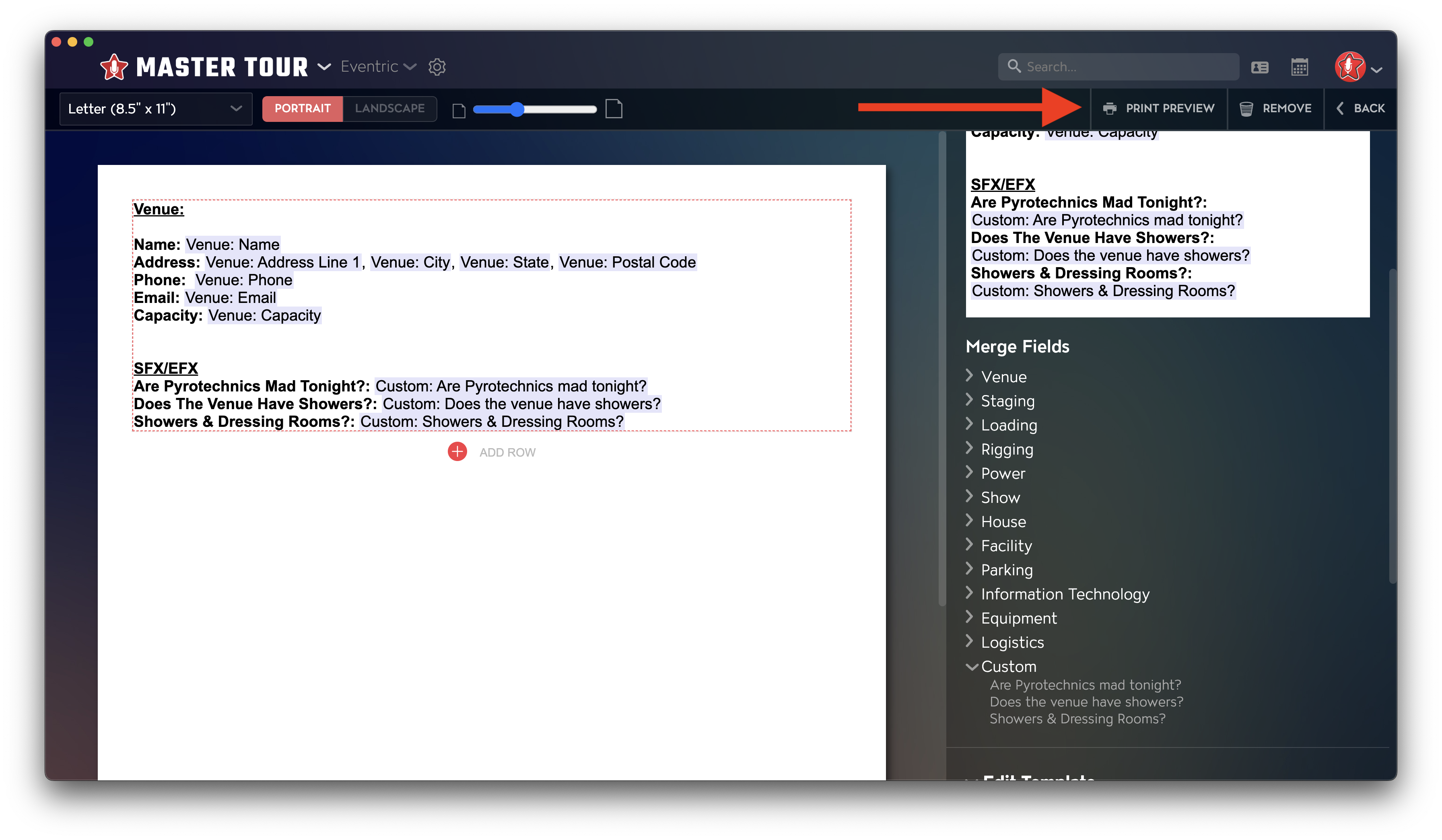Open the contact card icon
The image size is (1442, 840).
(x=1260, y=68)
